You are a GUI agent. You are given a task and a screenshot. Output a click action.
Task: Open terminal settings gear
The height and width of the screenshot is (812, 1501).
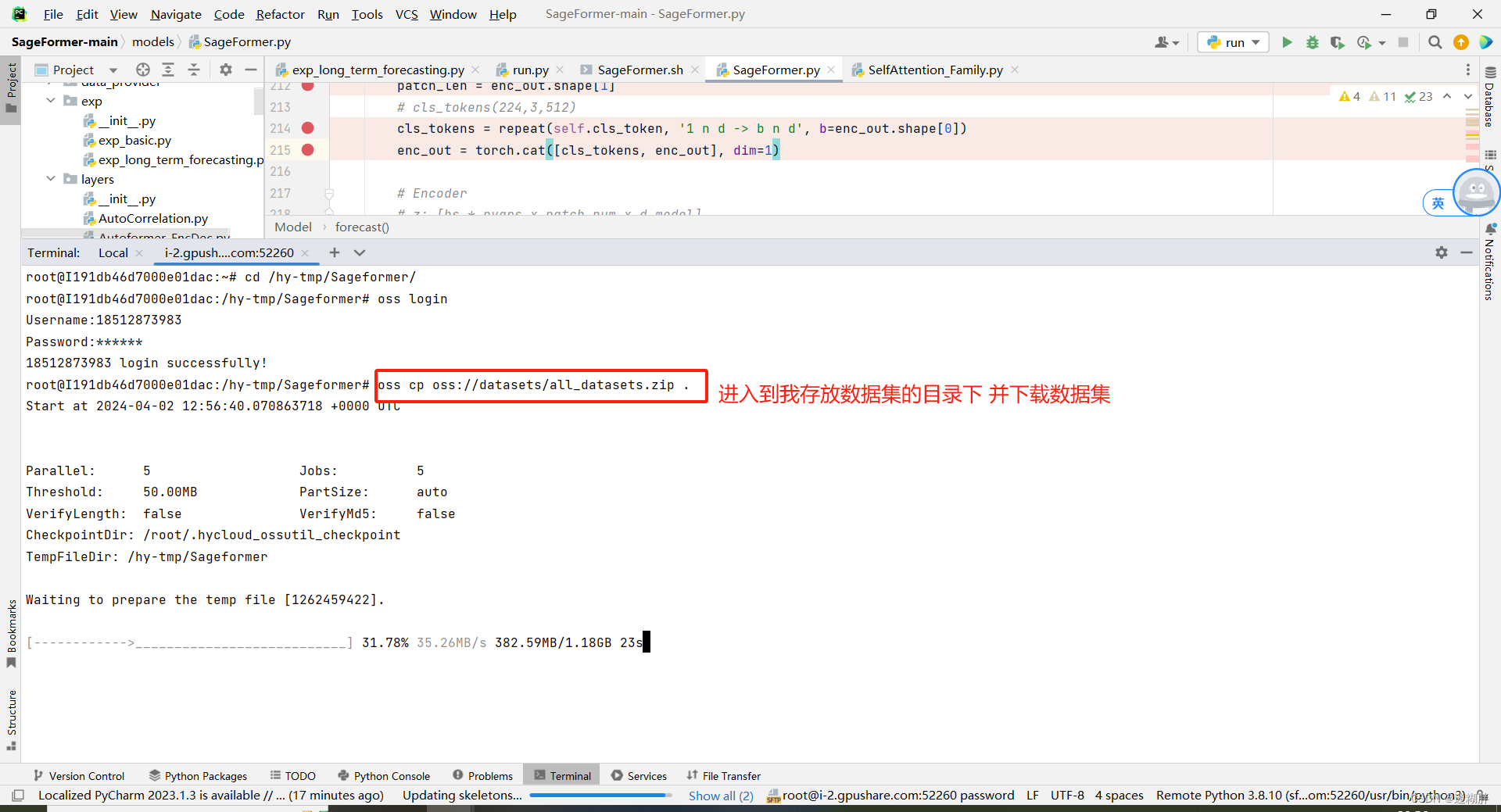pyautogui.click(x=1442, y=252)
